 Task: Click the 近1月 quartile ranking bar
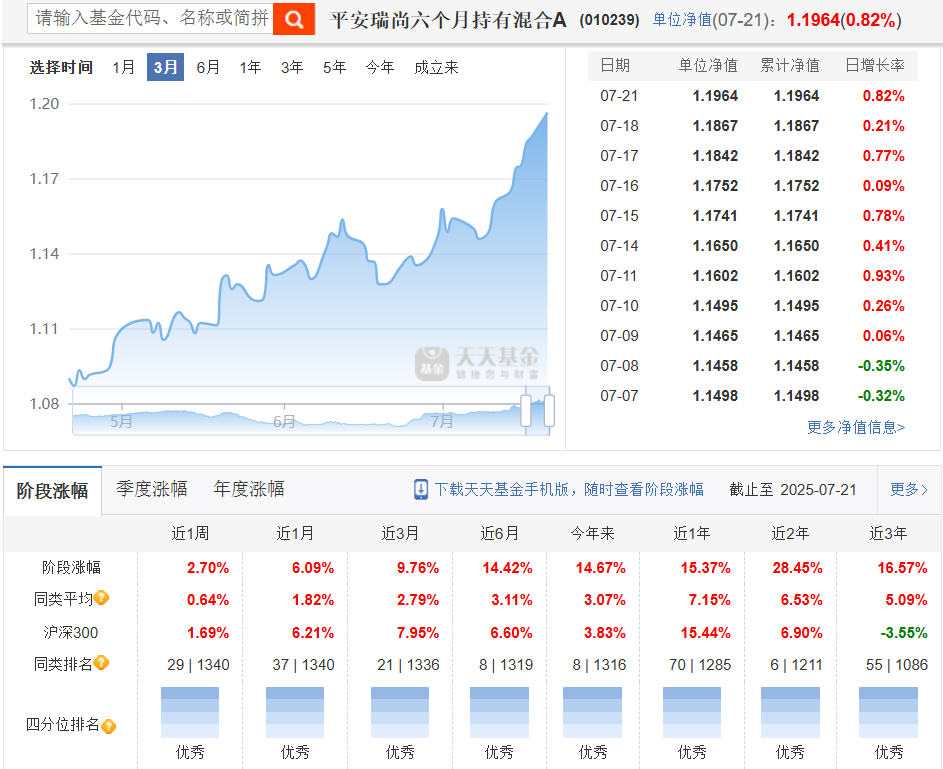click(295, 712)
